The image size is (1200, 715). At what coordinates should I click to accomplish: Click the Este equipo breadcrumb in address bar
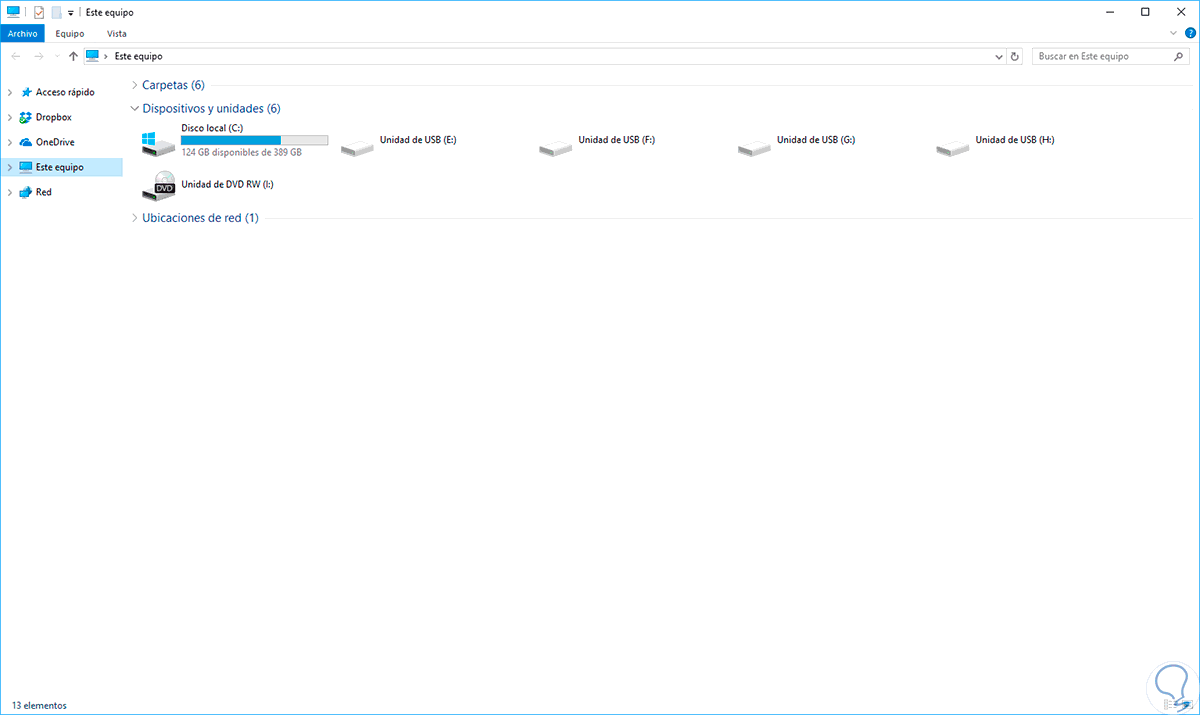click(x=138, y=57)
